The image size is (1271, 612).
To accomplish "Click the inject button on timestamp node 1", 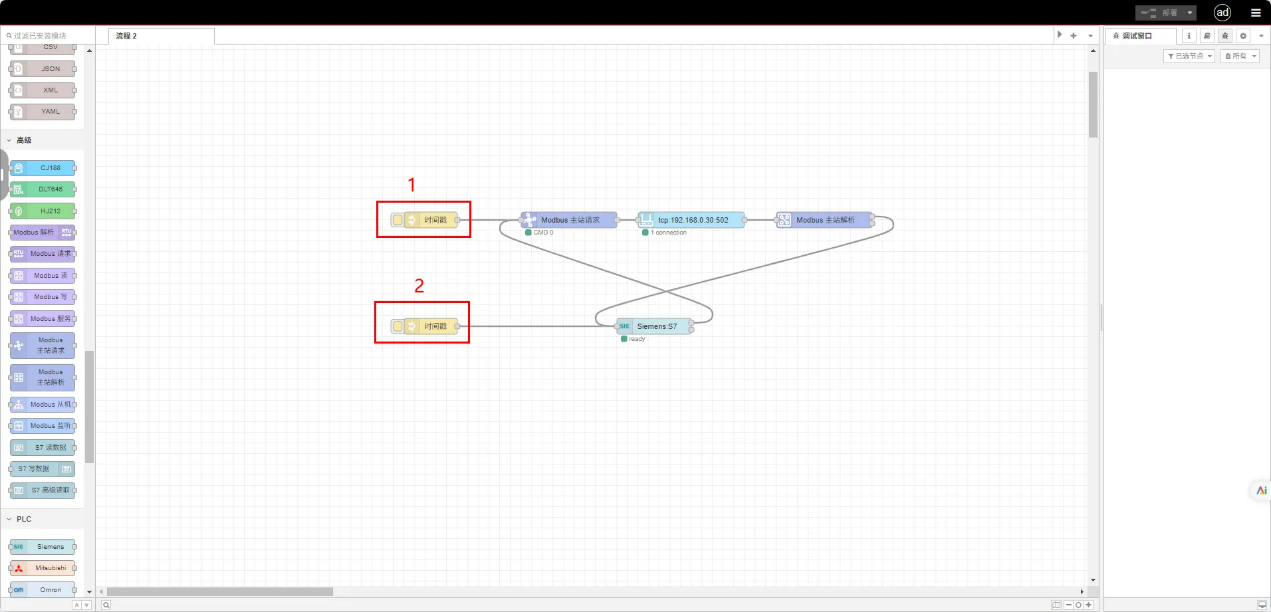I will pos(397,219).
